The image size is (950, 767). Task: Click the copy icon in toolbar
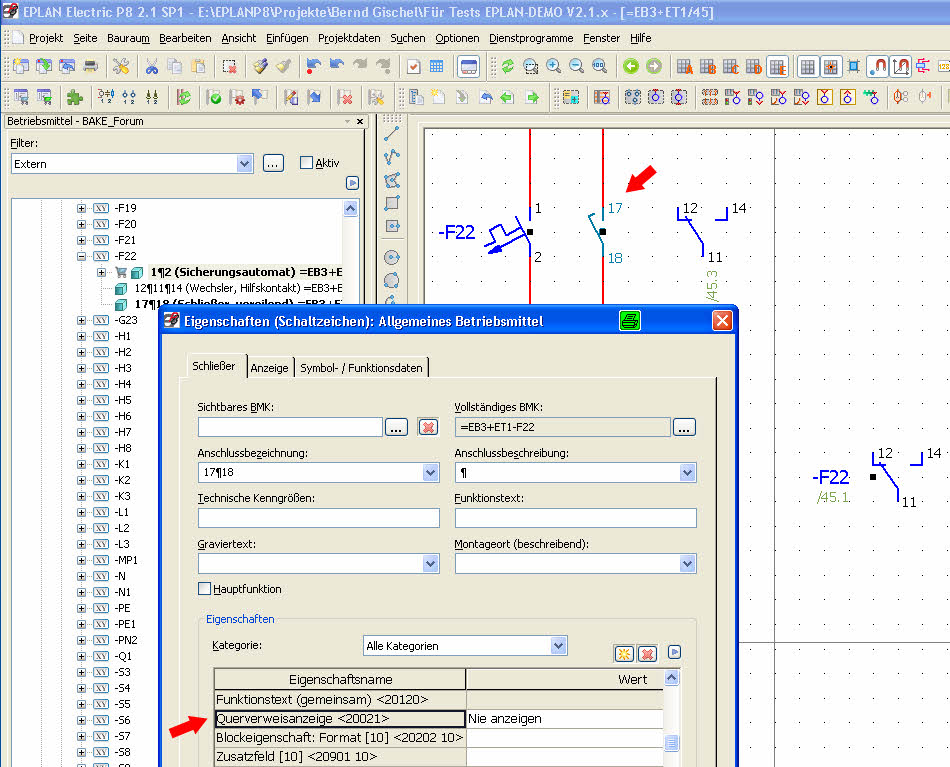(174, 66)
